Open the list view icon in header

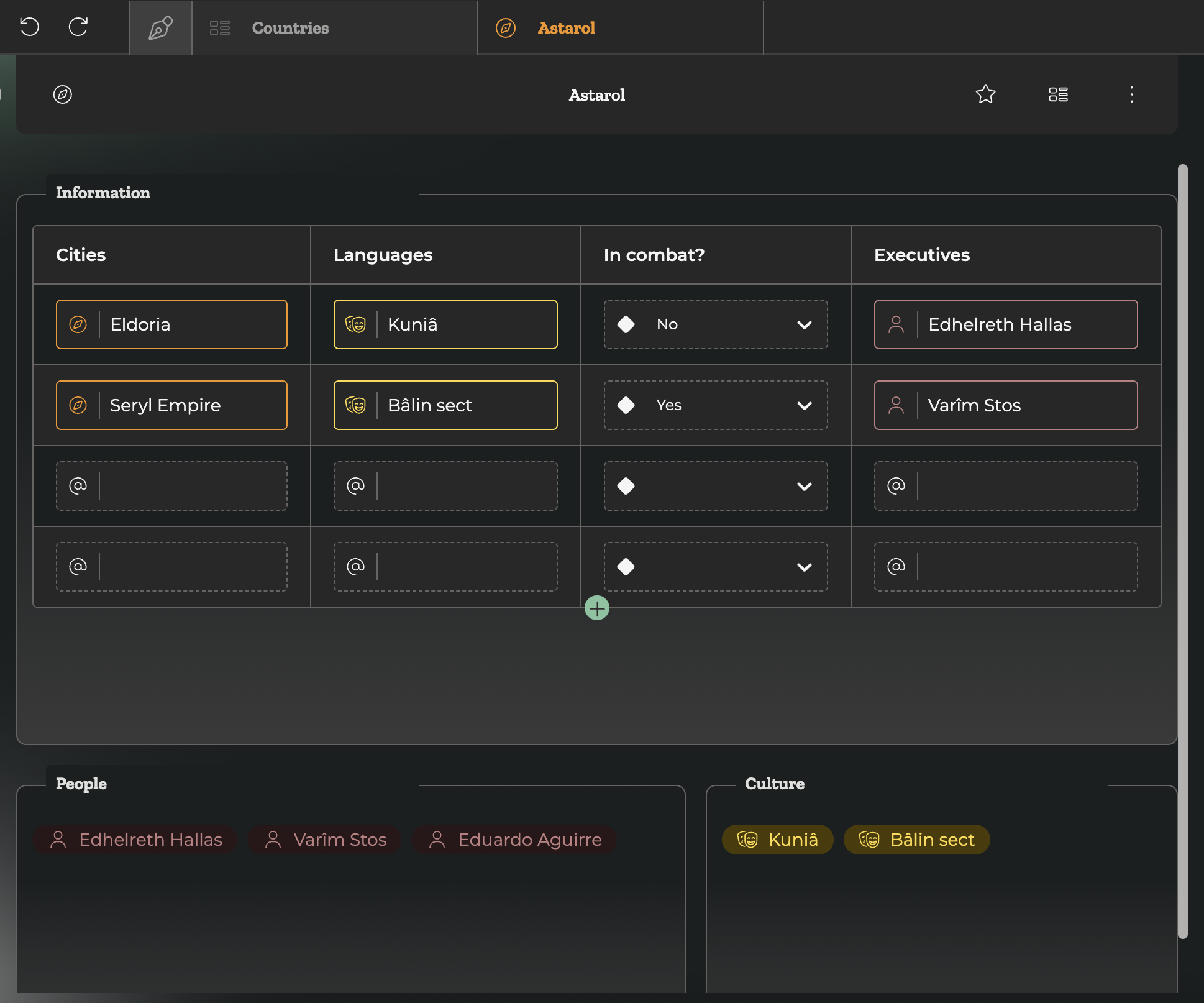click(1058, 94)
